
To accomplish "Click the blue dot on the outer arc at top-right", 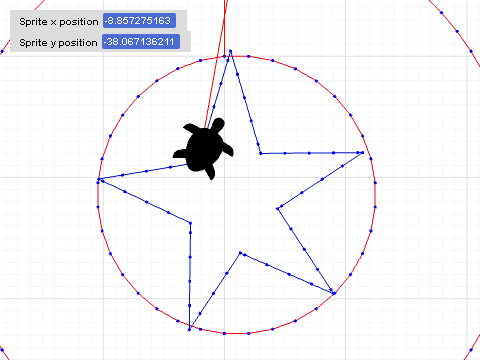I will pos(457,31).
